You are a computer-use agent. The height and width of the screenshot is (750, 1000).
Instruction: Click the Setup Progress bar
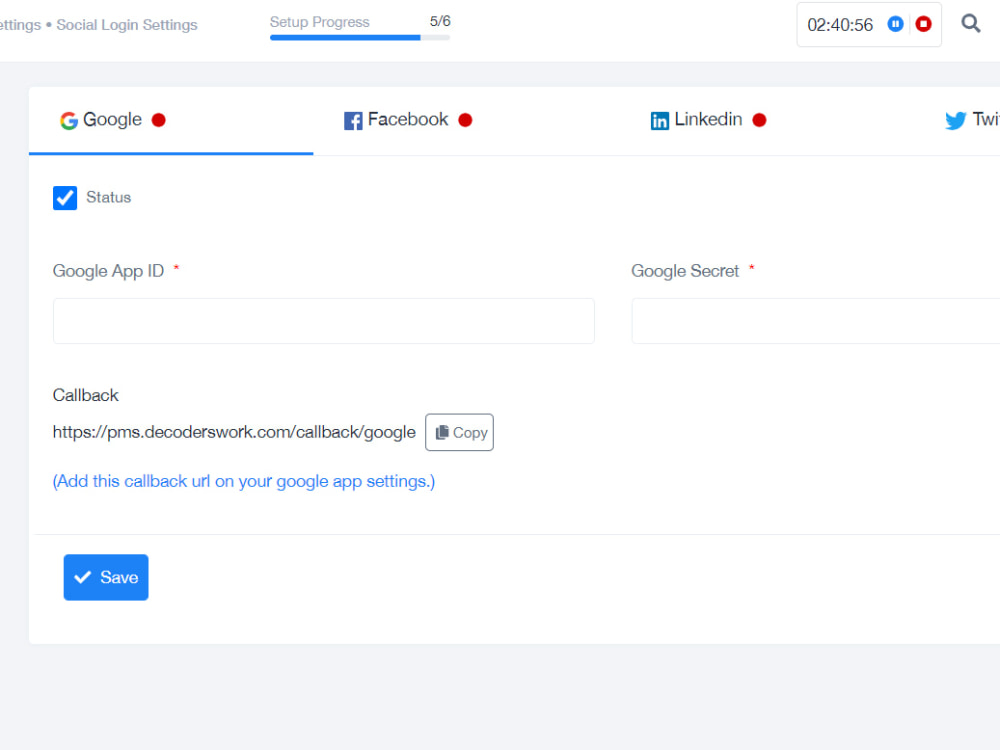coord(360,38)
